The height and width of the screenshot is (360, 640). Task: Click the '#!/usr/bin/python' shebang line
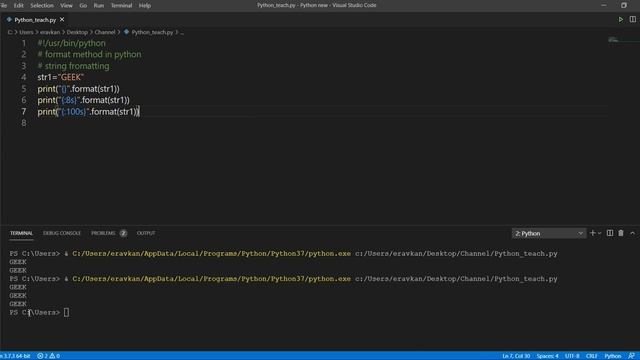[71, 43]
